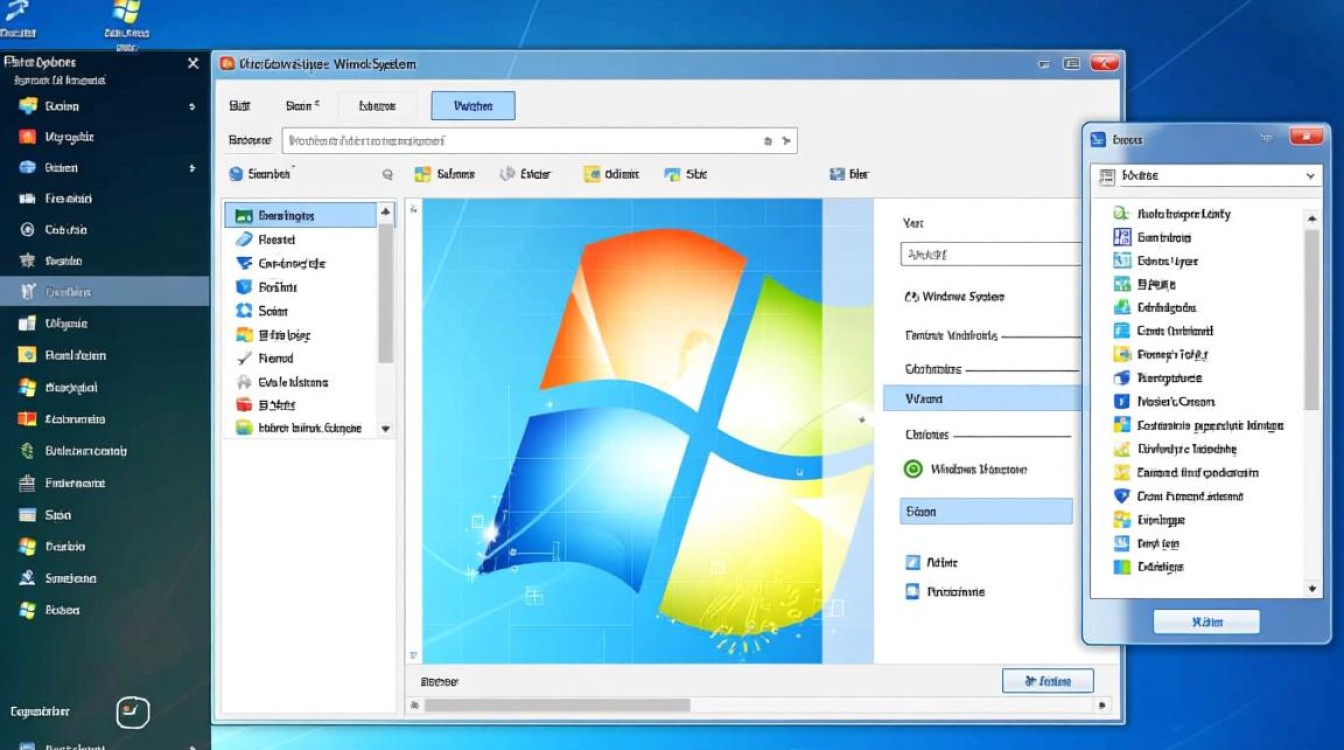Image resolution: width=1344 pixels, height=750 pixels.
Task: Click the blue globe icon in the main toolbar
Action: pyautogui.click(x=236, y=174)
